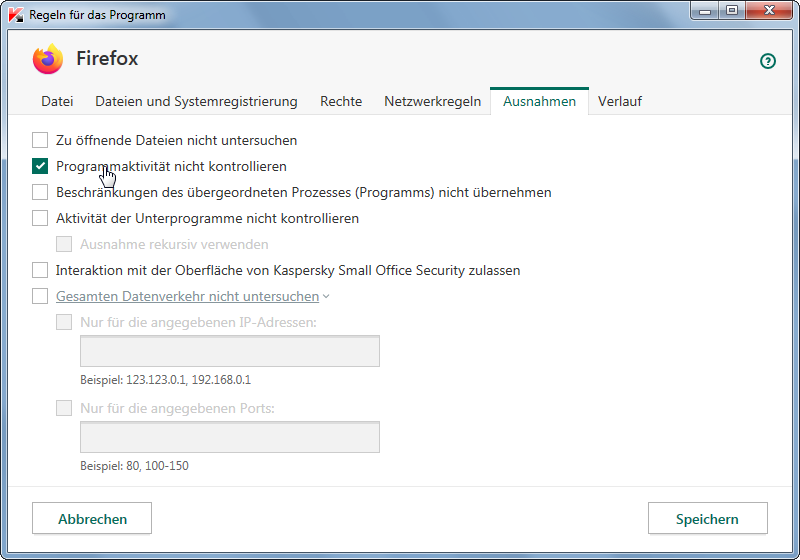Tick 'Ausnahme rekursiv verwenden' checkbox

pyautogui.click(x=64, y=244)
